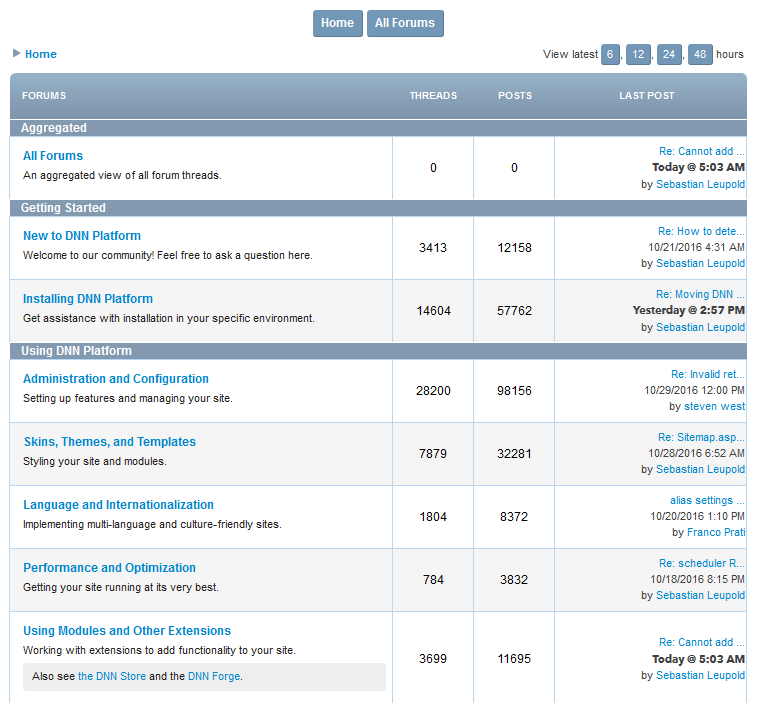Open Sebastian Leupold profile in All Forums row
The height and width of the screenshot is (703, 761).
pos(700,184)
